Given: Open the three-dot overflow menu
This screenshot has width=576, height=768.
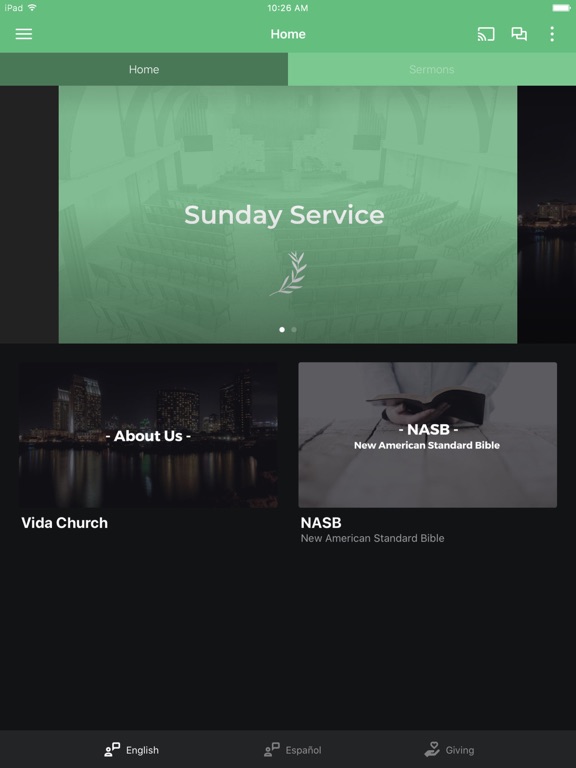Looking at the screenshot, I should pyautogui.click(x=552, y=34).
